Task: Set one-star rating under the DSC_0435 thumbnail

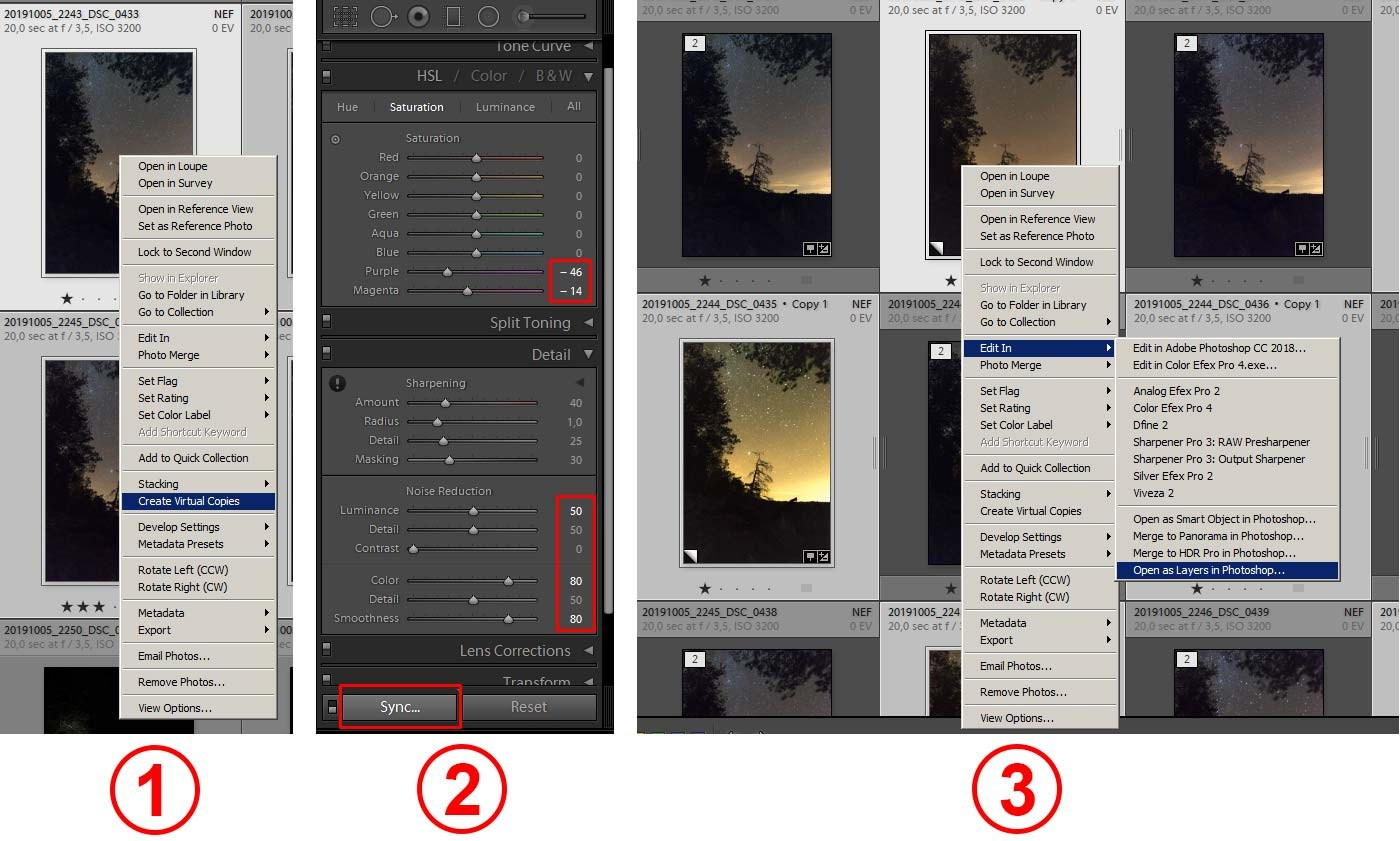Action: click(x=705, y=283)
